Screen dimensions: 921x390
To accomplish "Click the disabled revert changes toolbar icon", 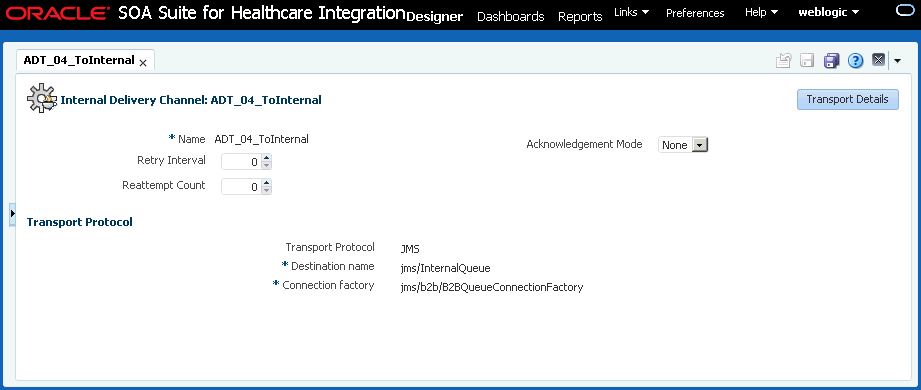I will 784,60.
